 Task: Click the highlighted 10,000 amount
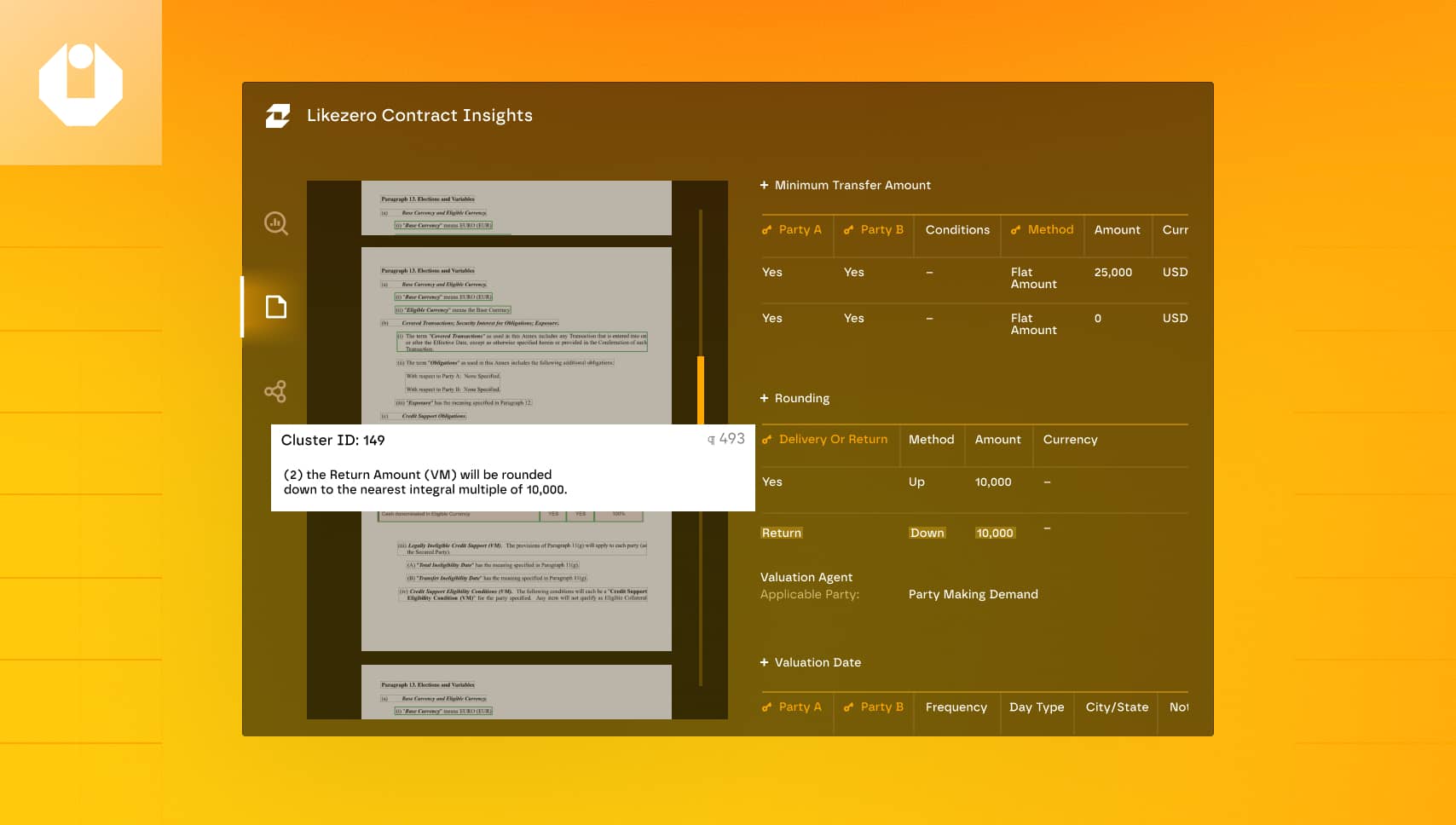point(995,534)
